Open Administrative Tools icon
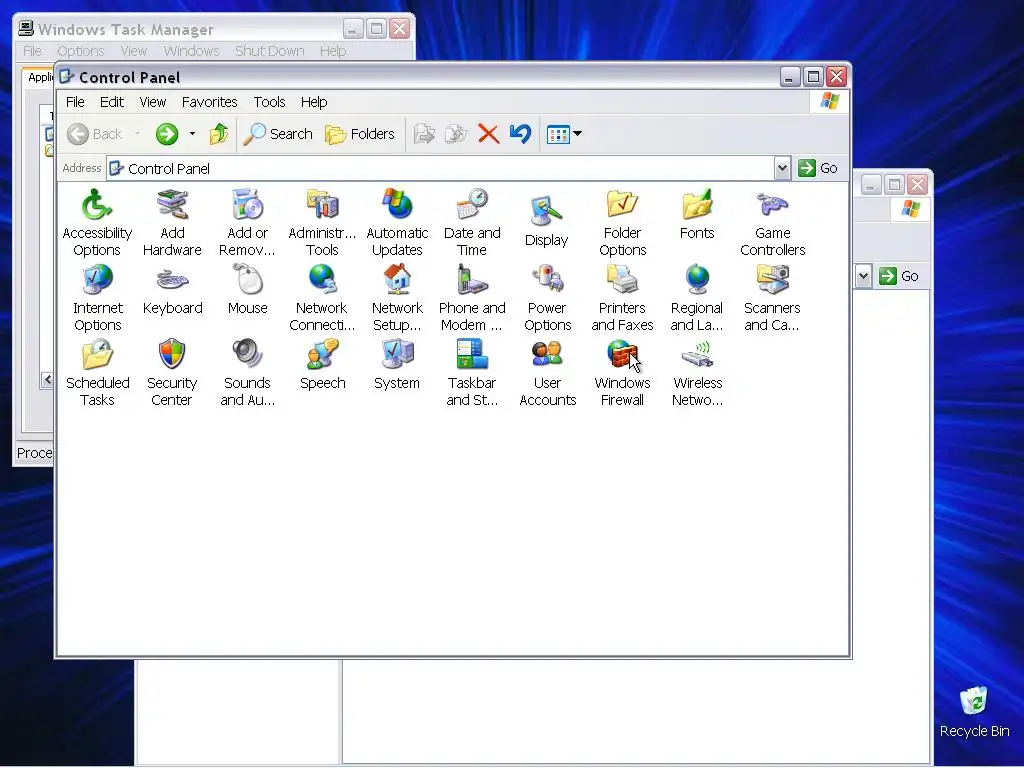The width and height of the screenshot is (1024, 768). [322, 222]
